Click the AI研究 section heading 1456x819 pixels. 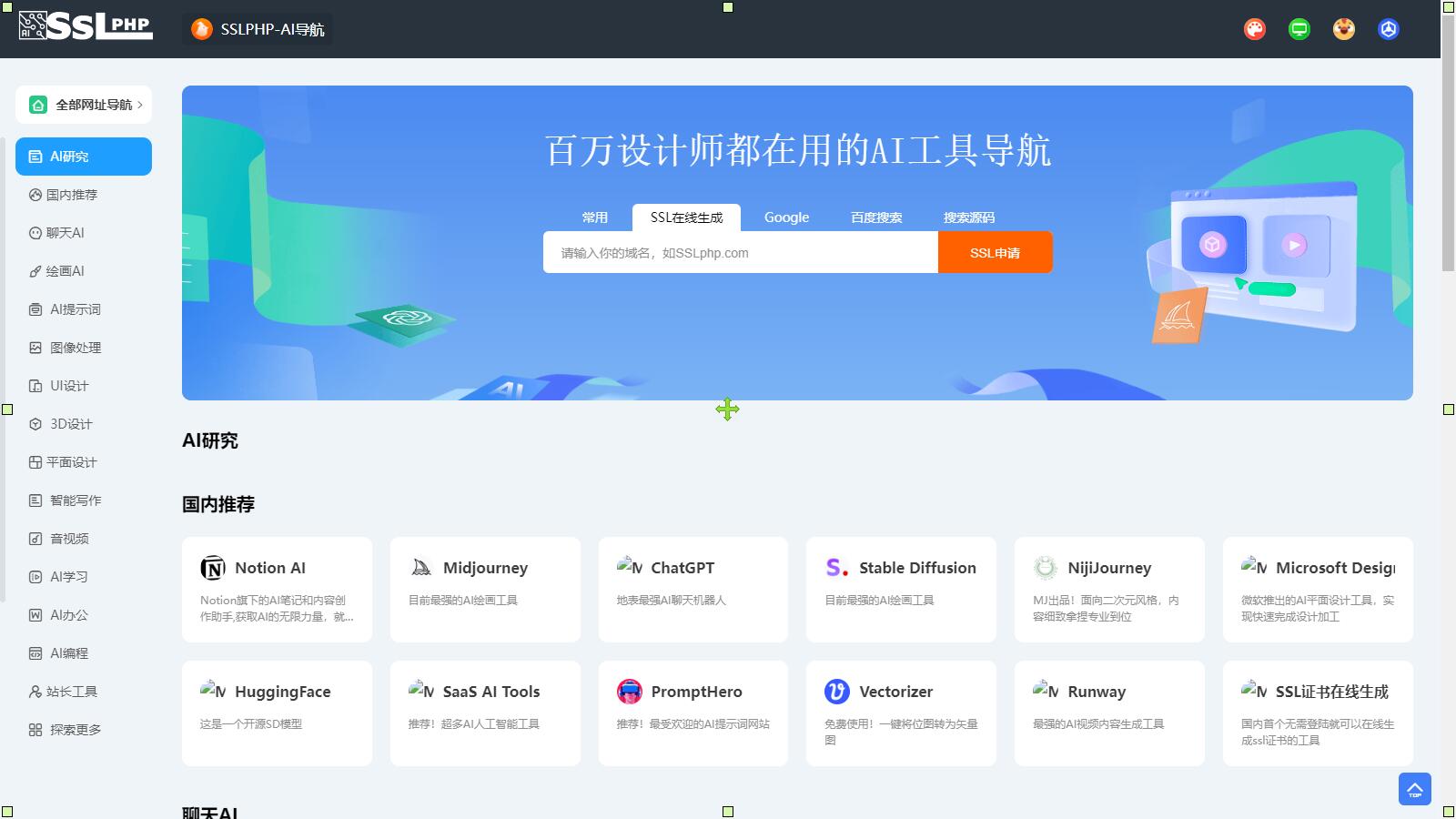(210, 440)
